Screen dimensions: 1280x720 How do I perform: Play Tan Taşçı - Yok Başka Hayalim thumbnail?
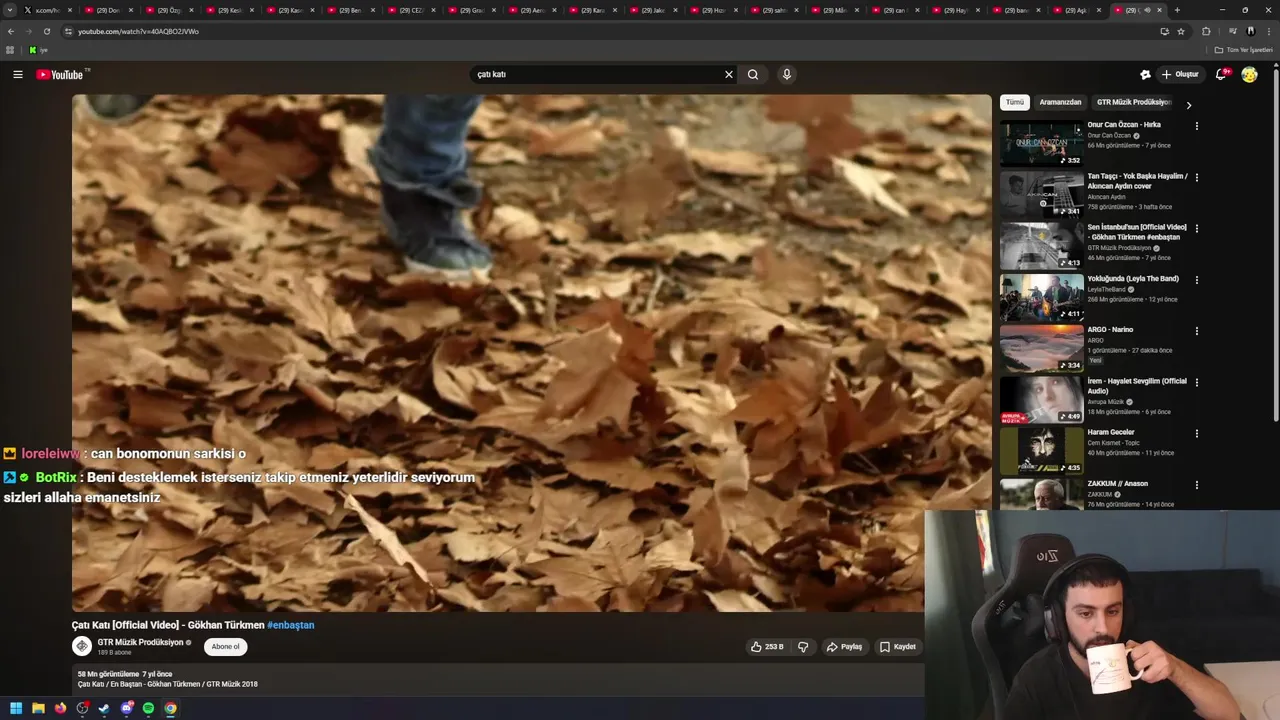[1041, 194]
